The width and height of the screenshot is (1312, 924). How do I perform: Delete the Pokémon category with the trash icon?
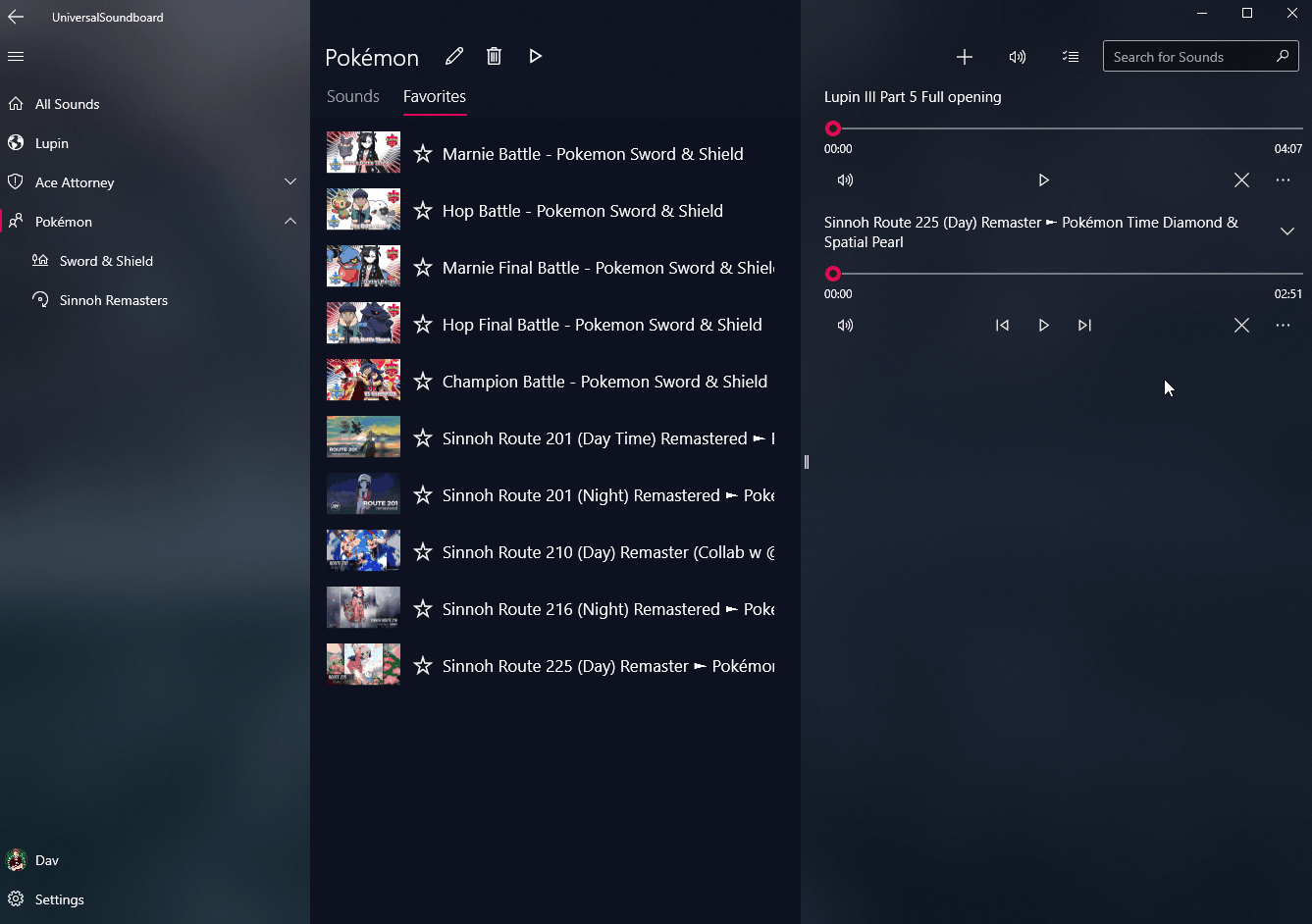tap(495, 57)
